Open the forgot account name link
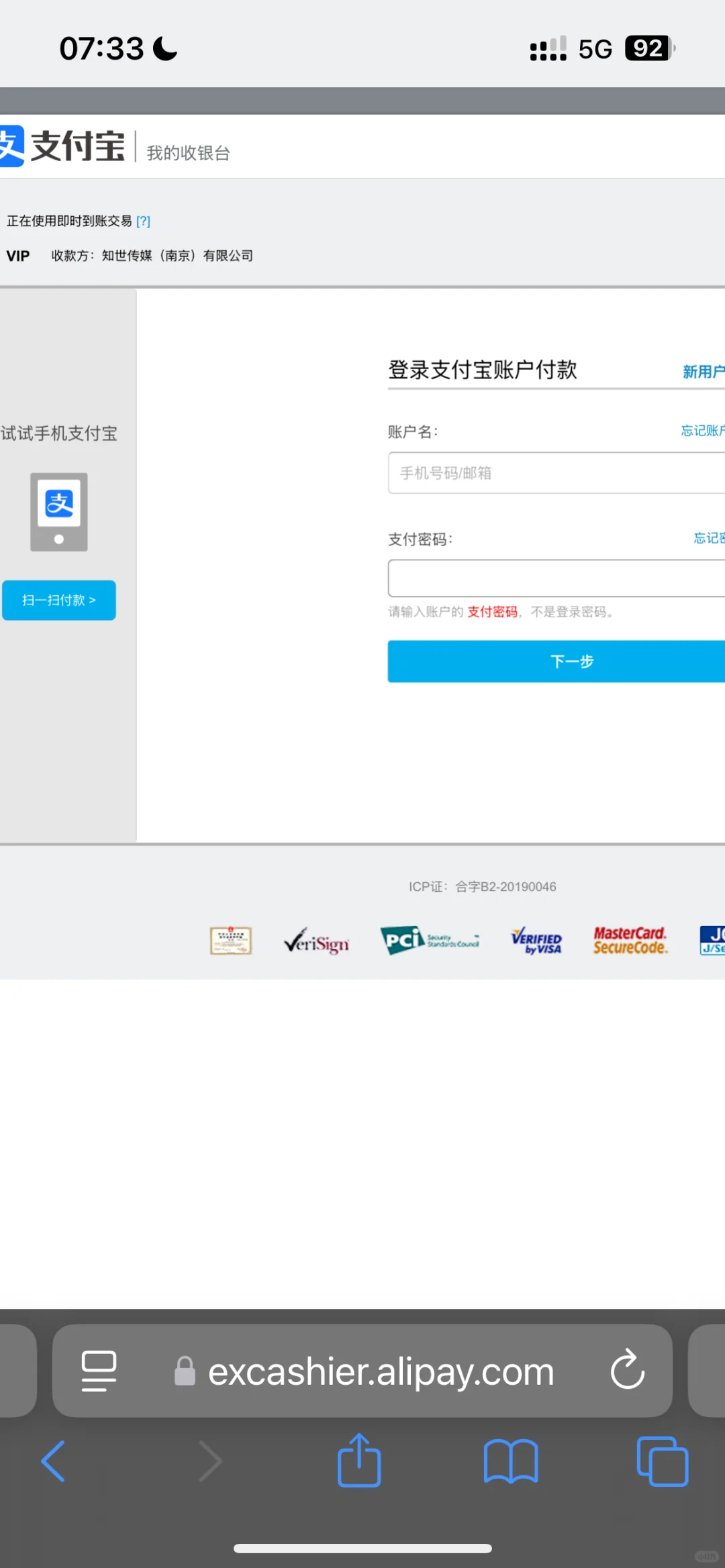 coord(703,431)
